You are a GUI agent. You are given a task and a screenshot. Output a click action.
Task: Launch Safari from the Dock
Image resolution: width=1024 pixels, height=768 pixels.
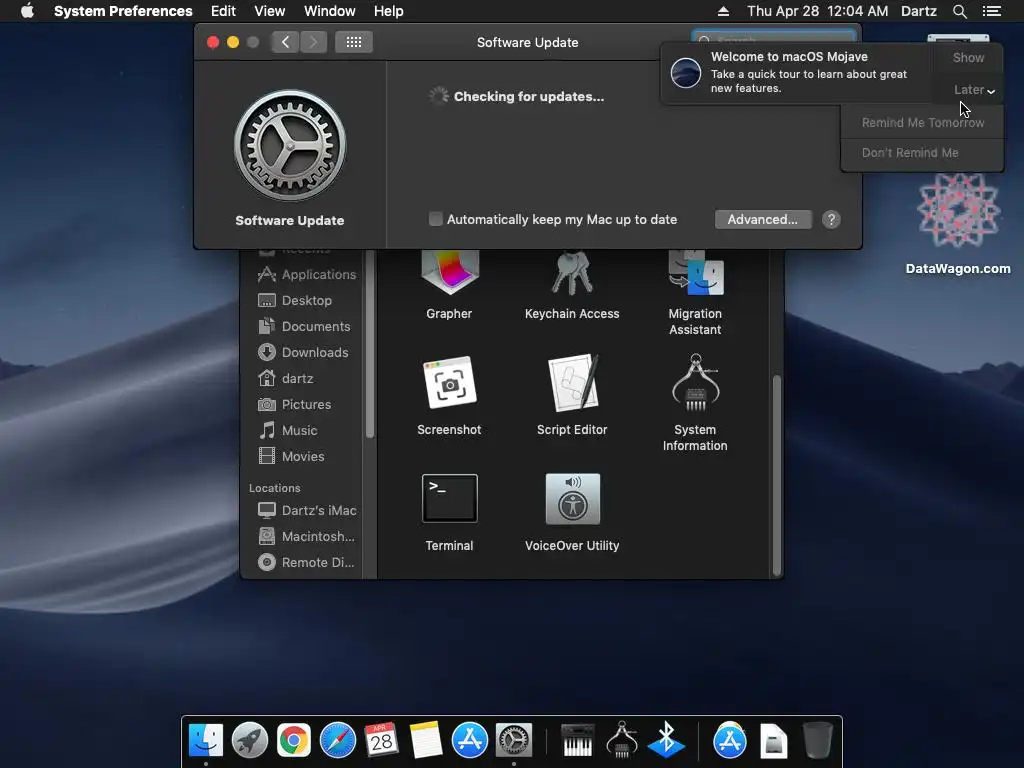click(338, 741)
